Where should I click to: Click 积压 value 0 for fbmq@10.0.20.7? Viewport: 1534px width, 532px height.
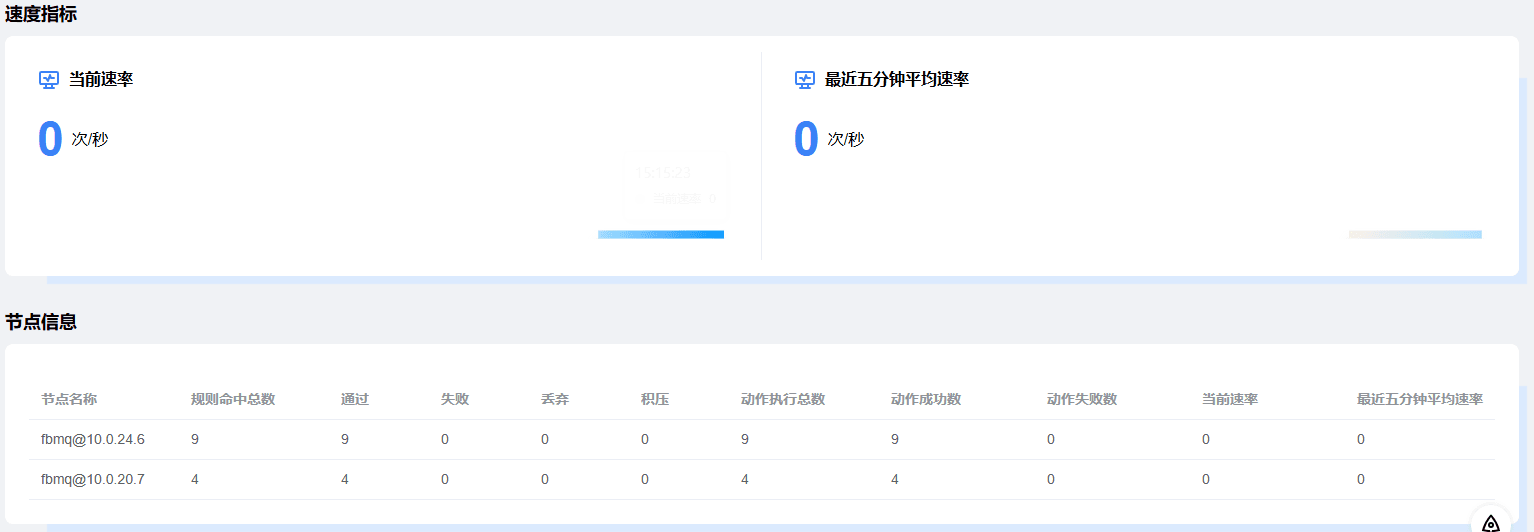pos(645,479)
